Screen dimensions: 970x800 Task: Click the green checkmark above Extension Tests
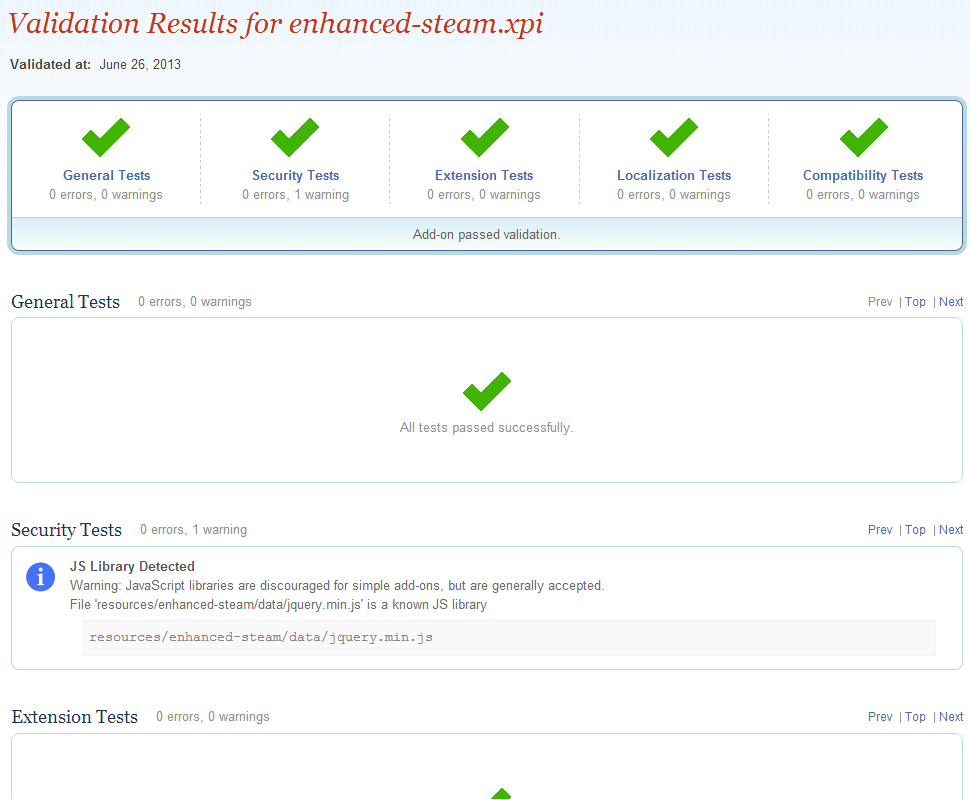tap(485, 137)
